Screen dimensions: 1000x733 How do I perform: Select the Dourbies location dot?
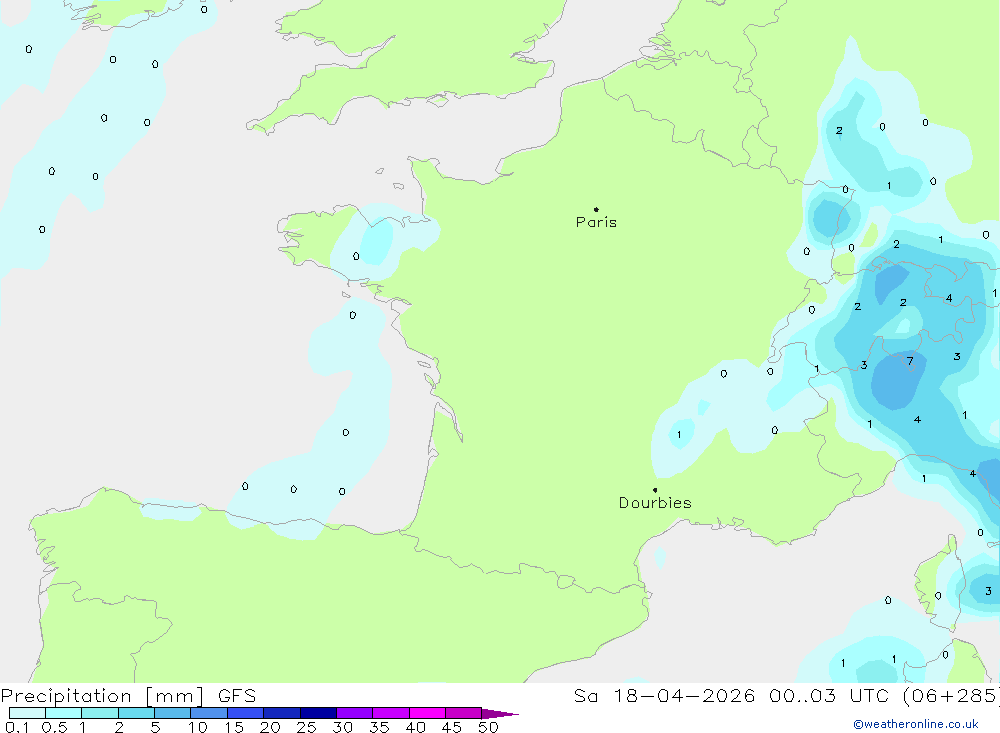pos(655,490)
